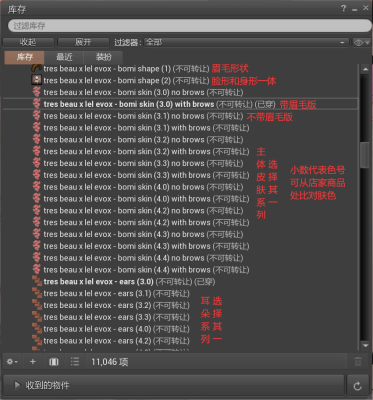Switch to the 最近 tab
The width and height of the screenshot is (373, 400).
point(64,57)
